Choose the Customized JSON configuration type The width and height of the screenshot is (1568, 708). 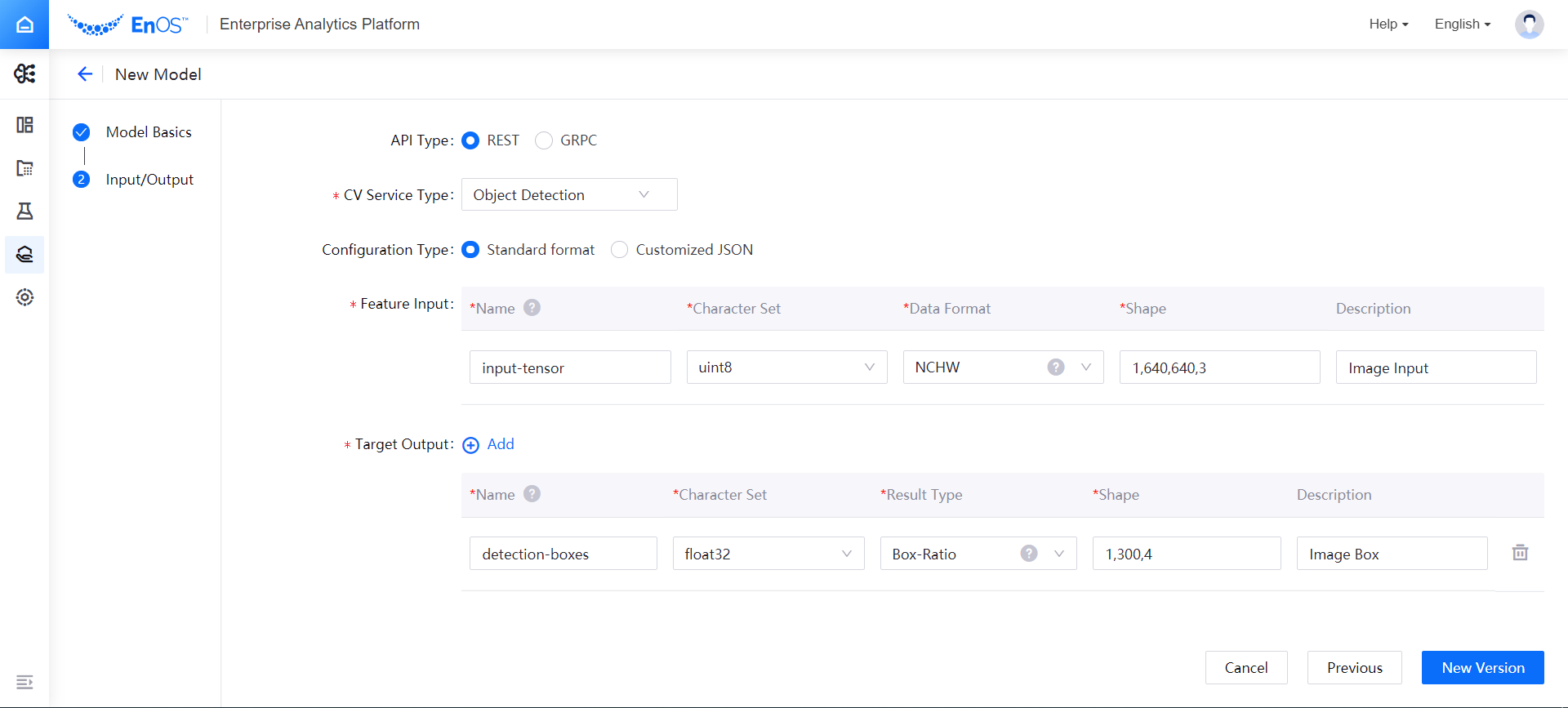620,250
